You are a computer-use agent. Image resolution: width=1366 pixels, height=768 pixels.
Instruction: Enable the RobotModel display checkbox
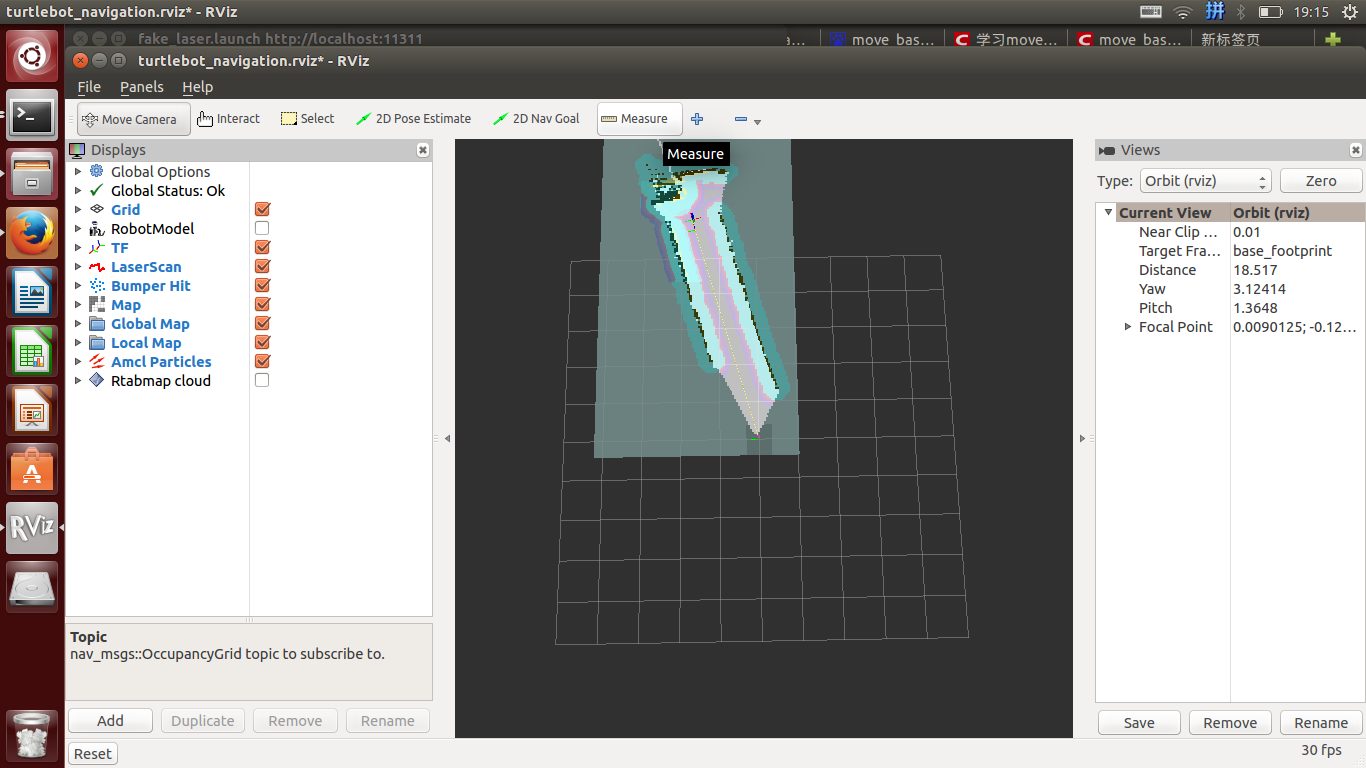262,229
